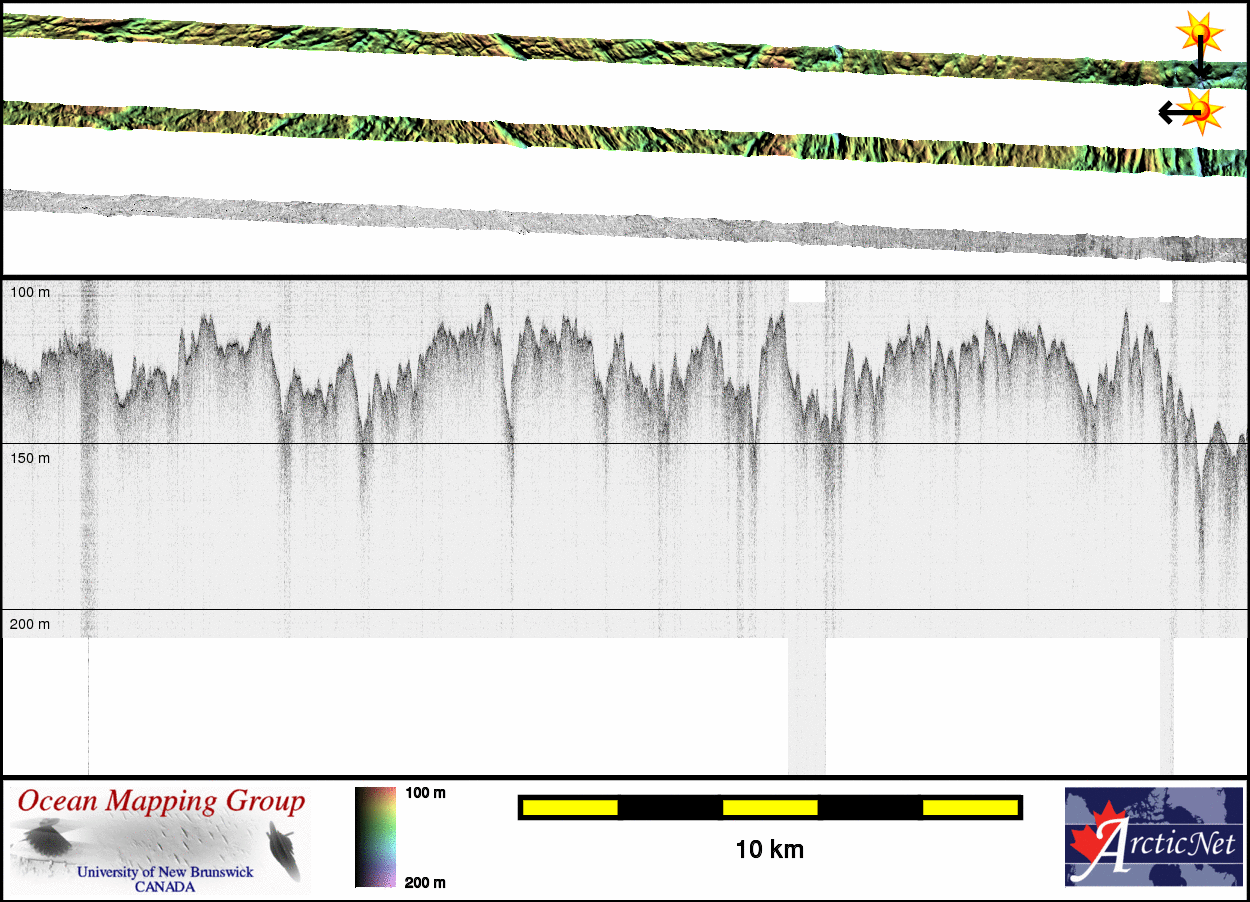Click the Ocean Mapping Group title text
This screenshot has height=902, width=1250.
161,801
